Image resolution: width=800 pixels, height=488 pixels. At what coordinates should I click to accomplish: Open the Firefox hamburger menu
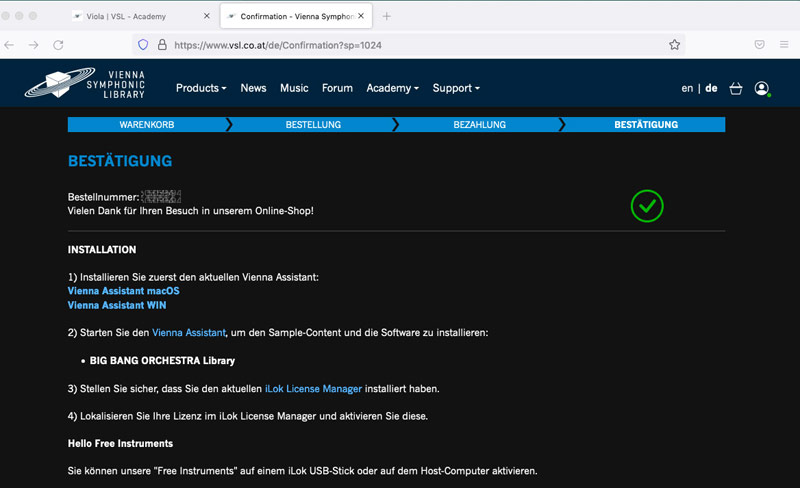click(784, 45)
